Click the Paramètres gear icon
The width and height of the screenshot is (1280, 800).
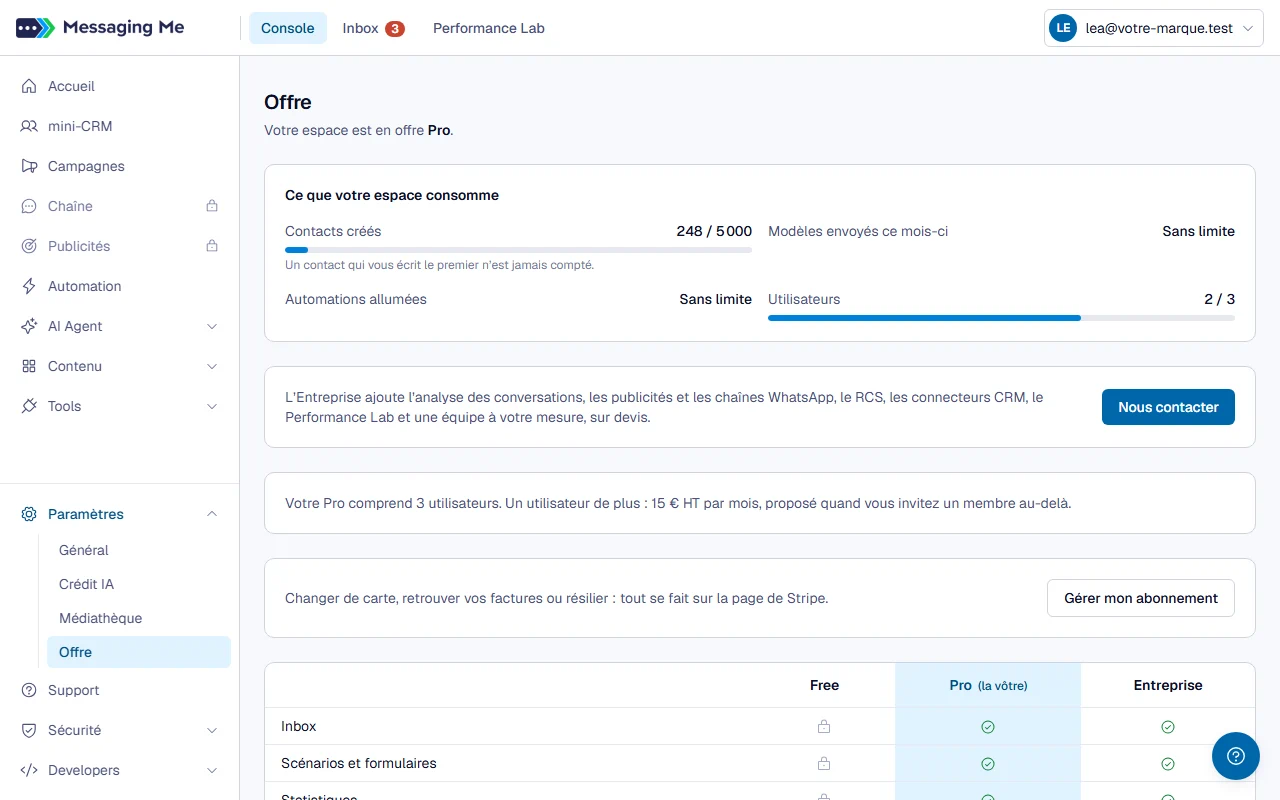[29, 514]
